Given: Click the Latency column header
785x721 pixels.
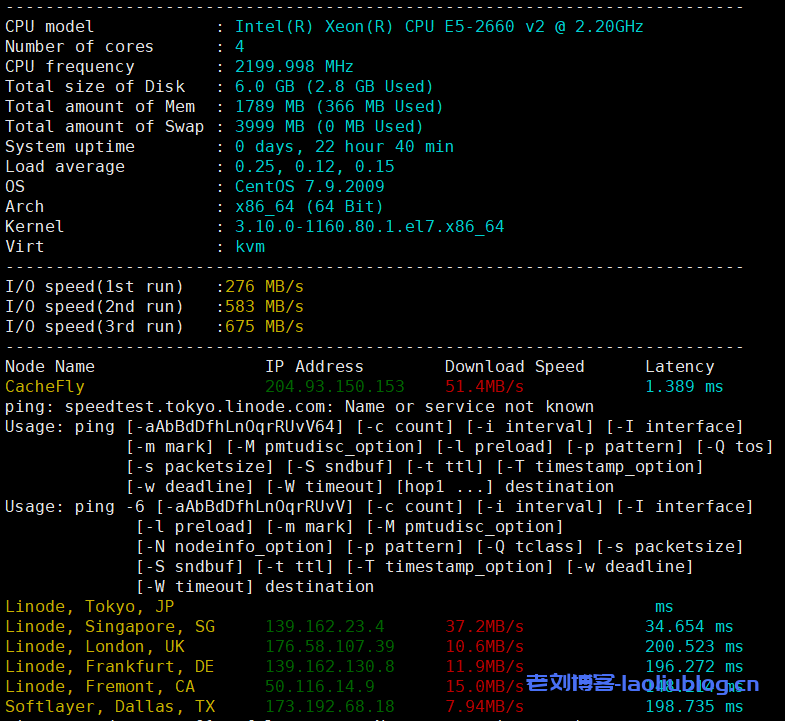Looking at the screenshot, I should click(680, 367).
